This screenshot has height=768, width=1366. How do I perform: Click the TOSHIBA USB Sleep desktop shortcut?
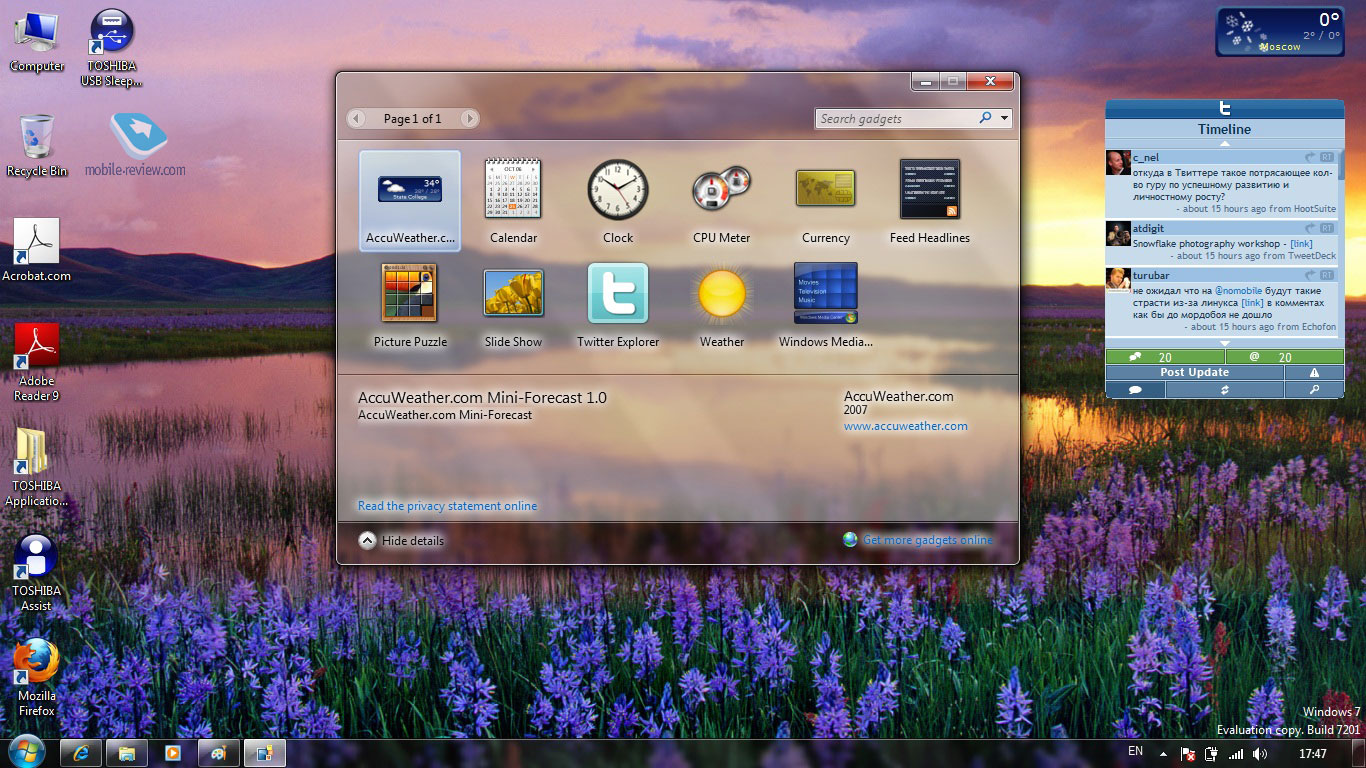coord(112,48)
